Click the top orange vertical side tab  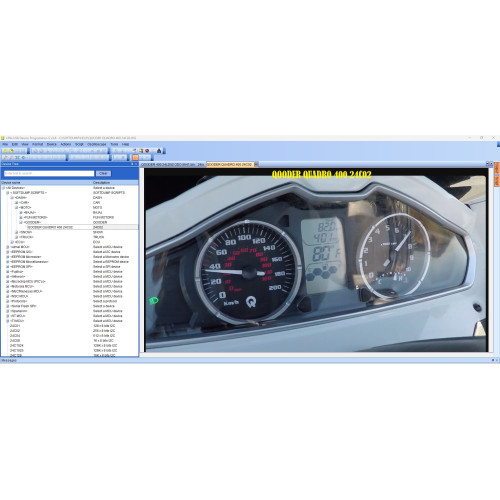click(x=497, y=168)
